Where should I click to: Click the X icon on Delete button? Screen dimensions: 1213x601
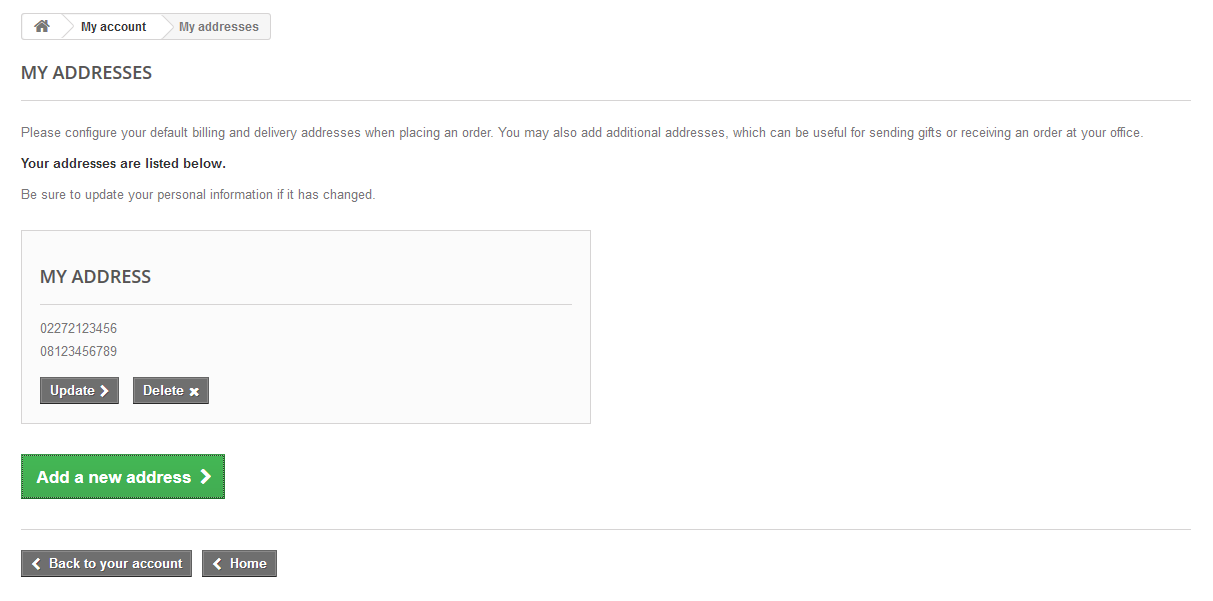pos(194,392)
